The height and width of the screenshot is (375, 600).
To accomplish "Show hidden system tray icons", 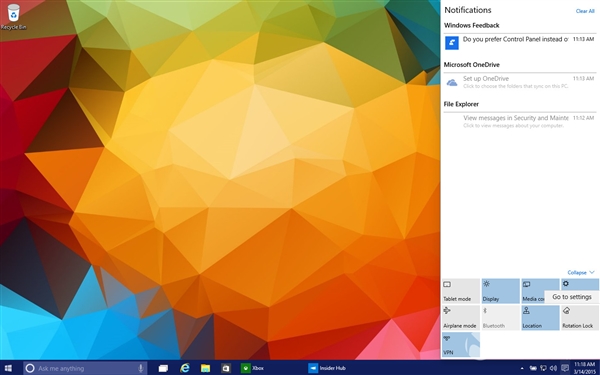I will click(522, 368).
